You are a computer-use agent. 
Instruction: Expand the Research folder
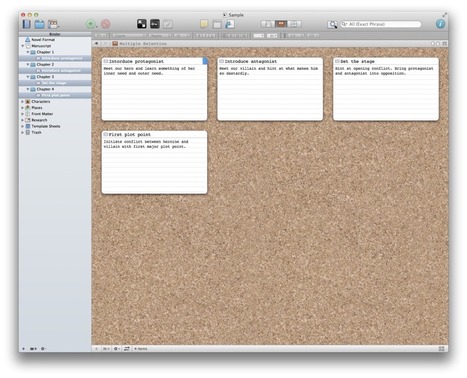[23, 120]
